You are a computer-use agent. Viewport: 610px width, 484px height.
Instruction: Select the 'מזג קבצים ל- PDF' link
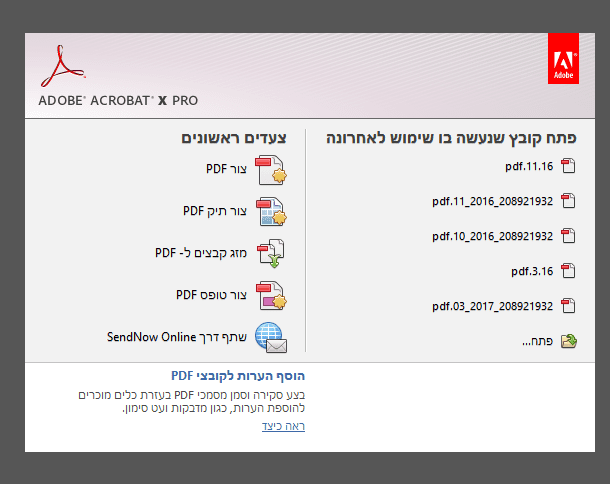pos(200,253)
